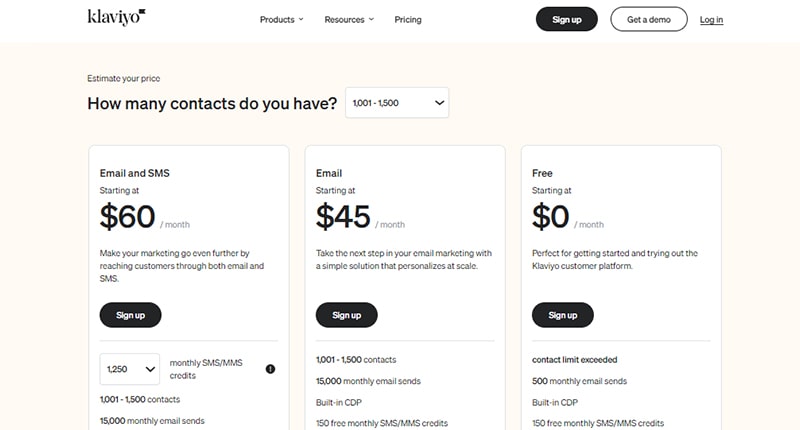Sign up for the $45 Email plan
Image resolution: width=800 pixels, height=430 pixels.
point(346,315)
